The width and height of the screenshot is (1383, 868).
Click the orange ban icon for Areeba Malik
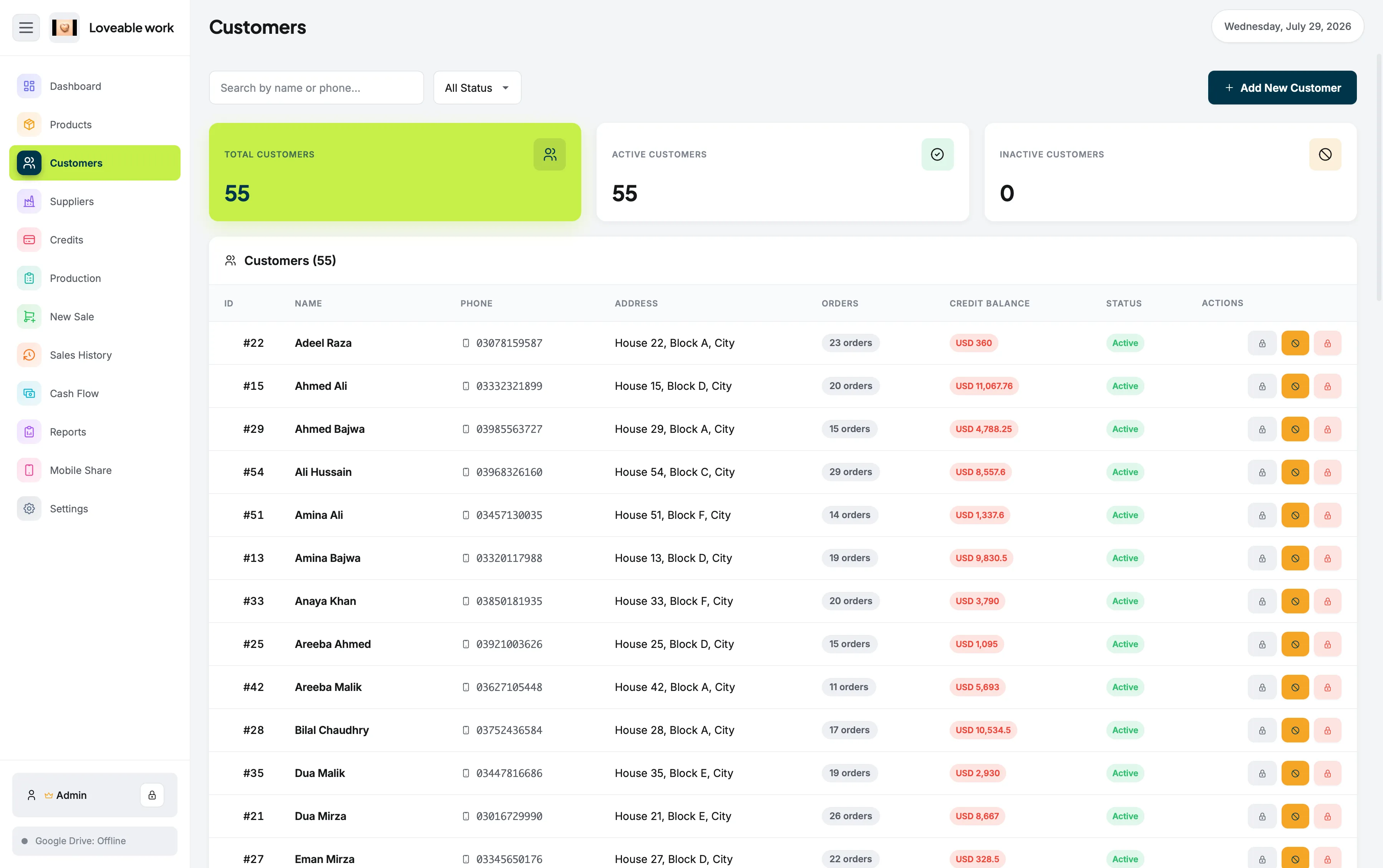pyautogui.click(x=1295, y=688)
